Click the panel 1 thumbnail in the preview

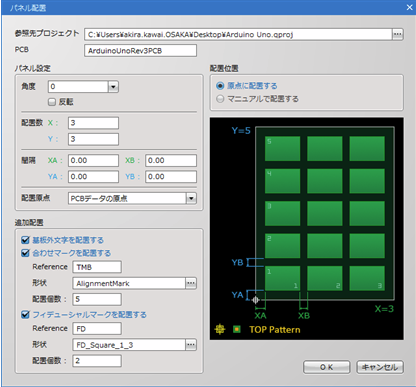click(x=282, y=278)
